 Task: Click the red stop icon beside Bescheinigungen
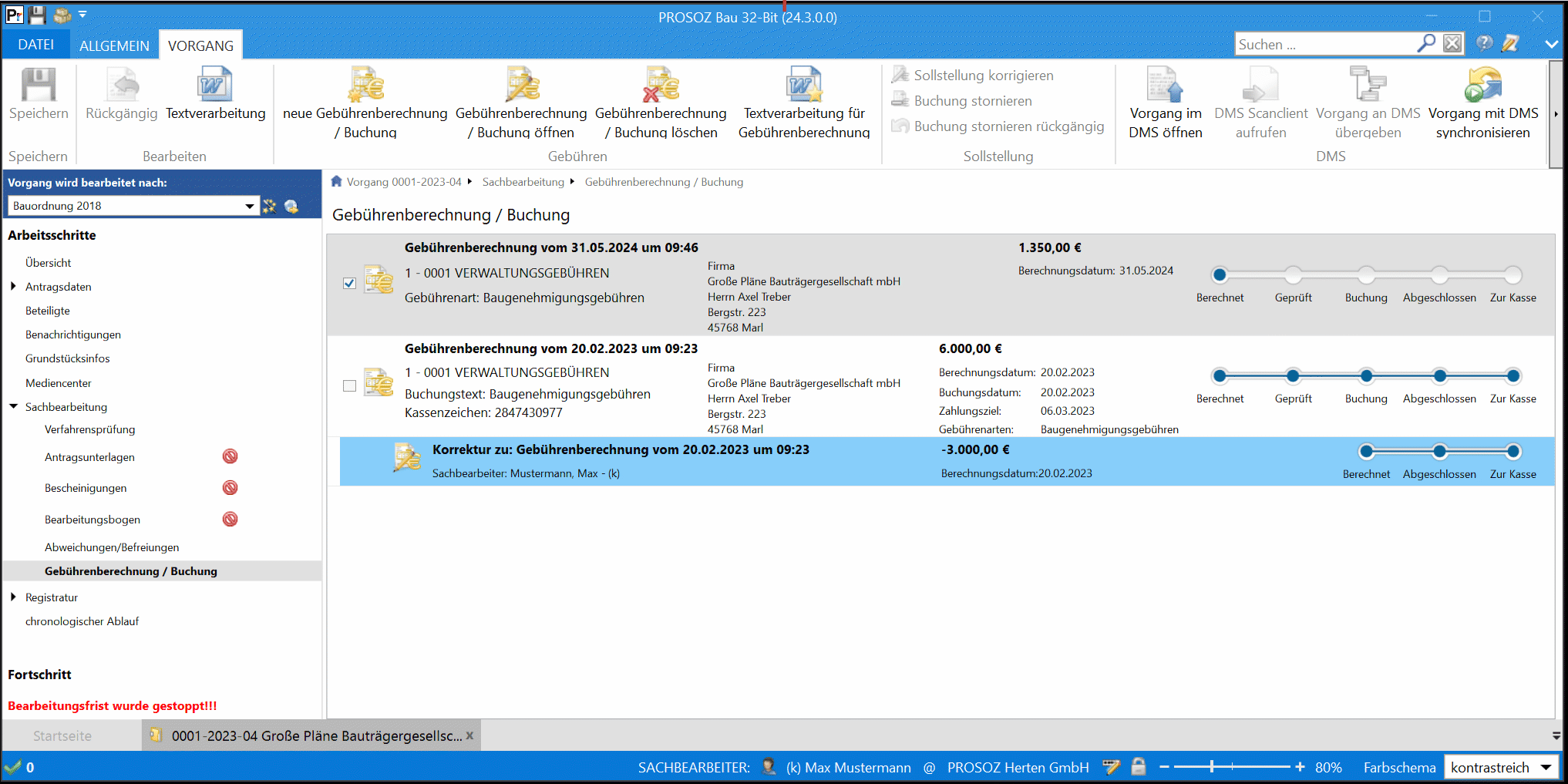point(230,487)
